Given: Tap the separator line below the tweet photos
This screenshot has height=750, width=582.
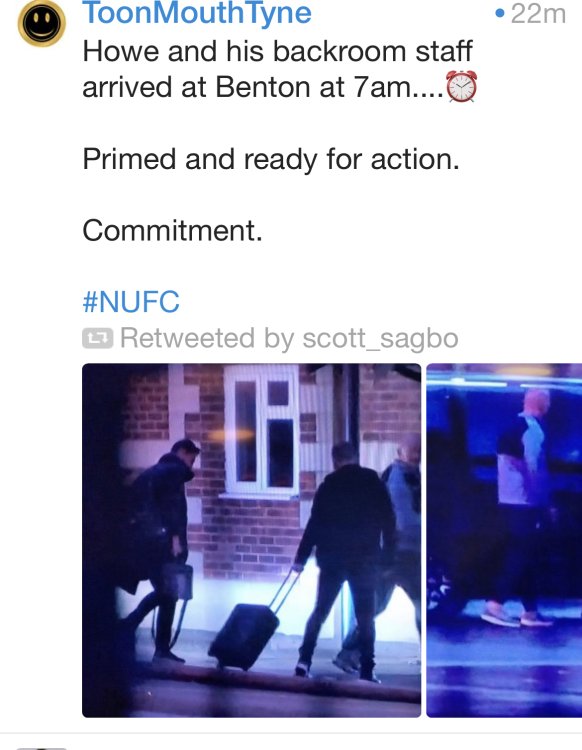Looking at the screenshot, I should point(291,733).
